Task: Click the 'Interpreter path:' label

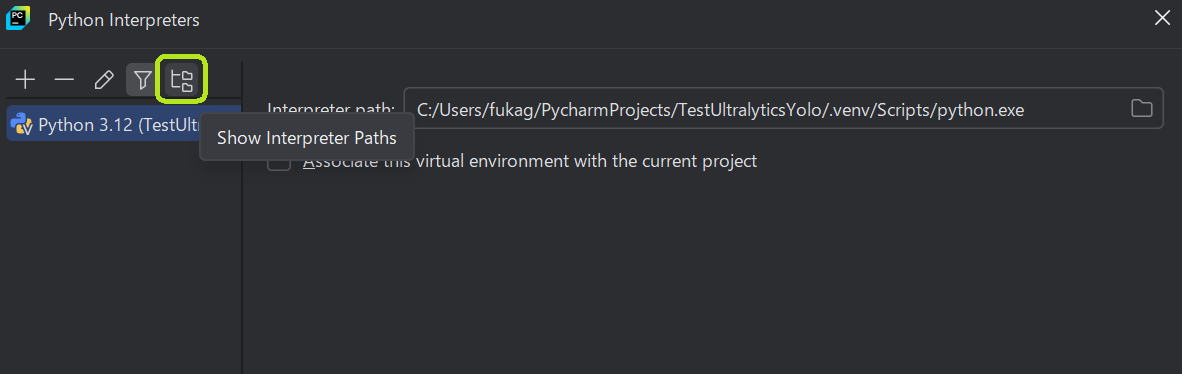Action: click(x=331, y=109)
